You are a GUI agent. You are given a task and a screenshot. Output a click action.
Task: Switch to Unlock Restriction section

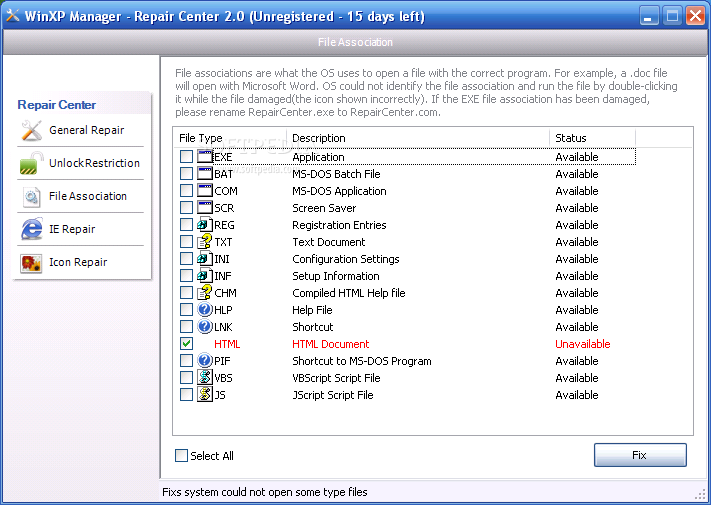coord(80,163)
